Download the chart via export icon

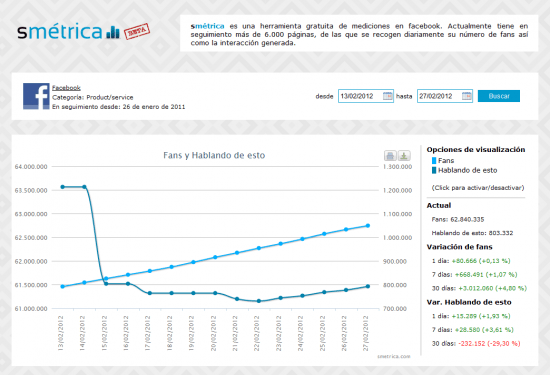404,155
